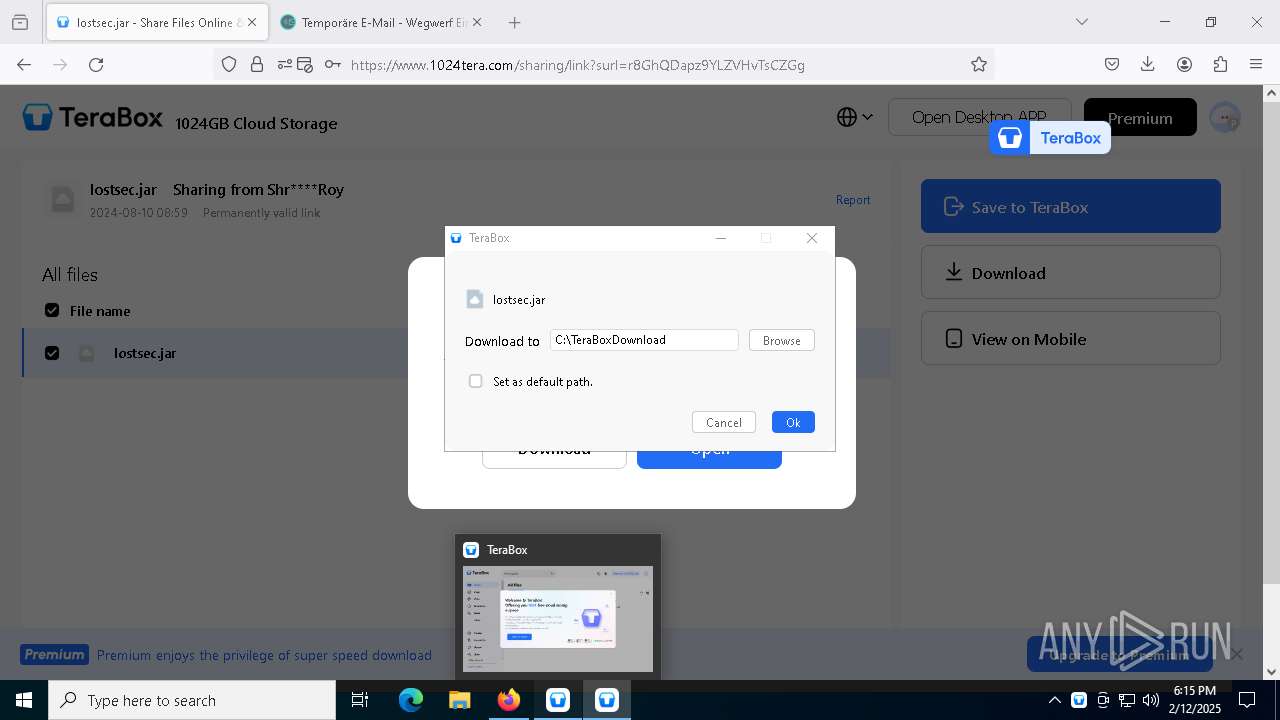Launch Microsoft Edge from taskbar
The image size is (1280, 720).
[411, 700]
